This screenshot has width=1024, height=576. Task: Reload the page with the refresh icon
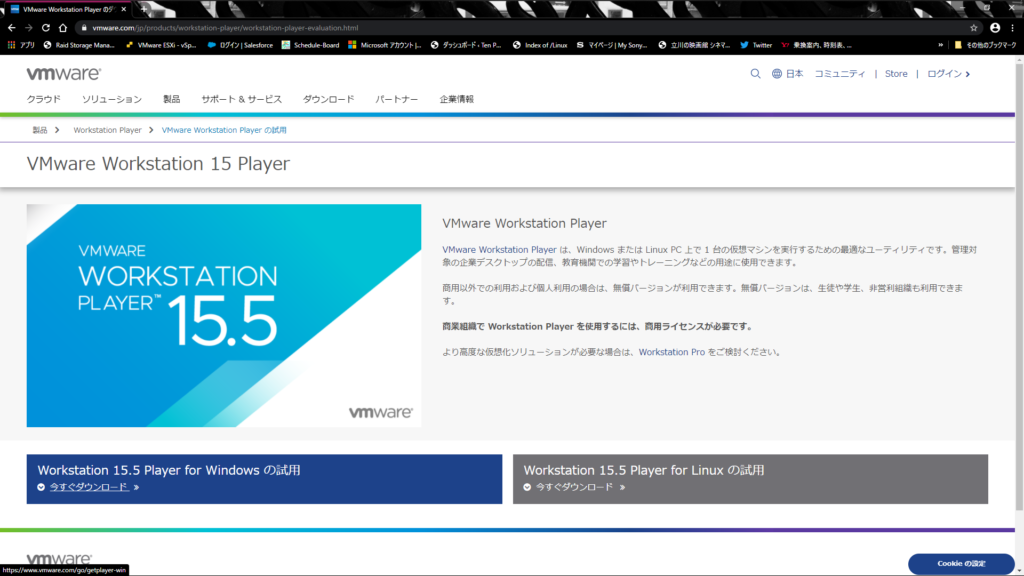tap(46, 28)
